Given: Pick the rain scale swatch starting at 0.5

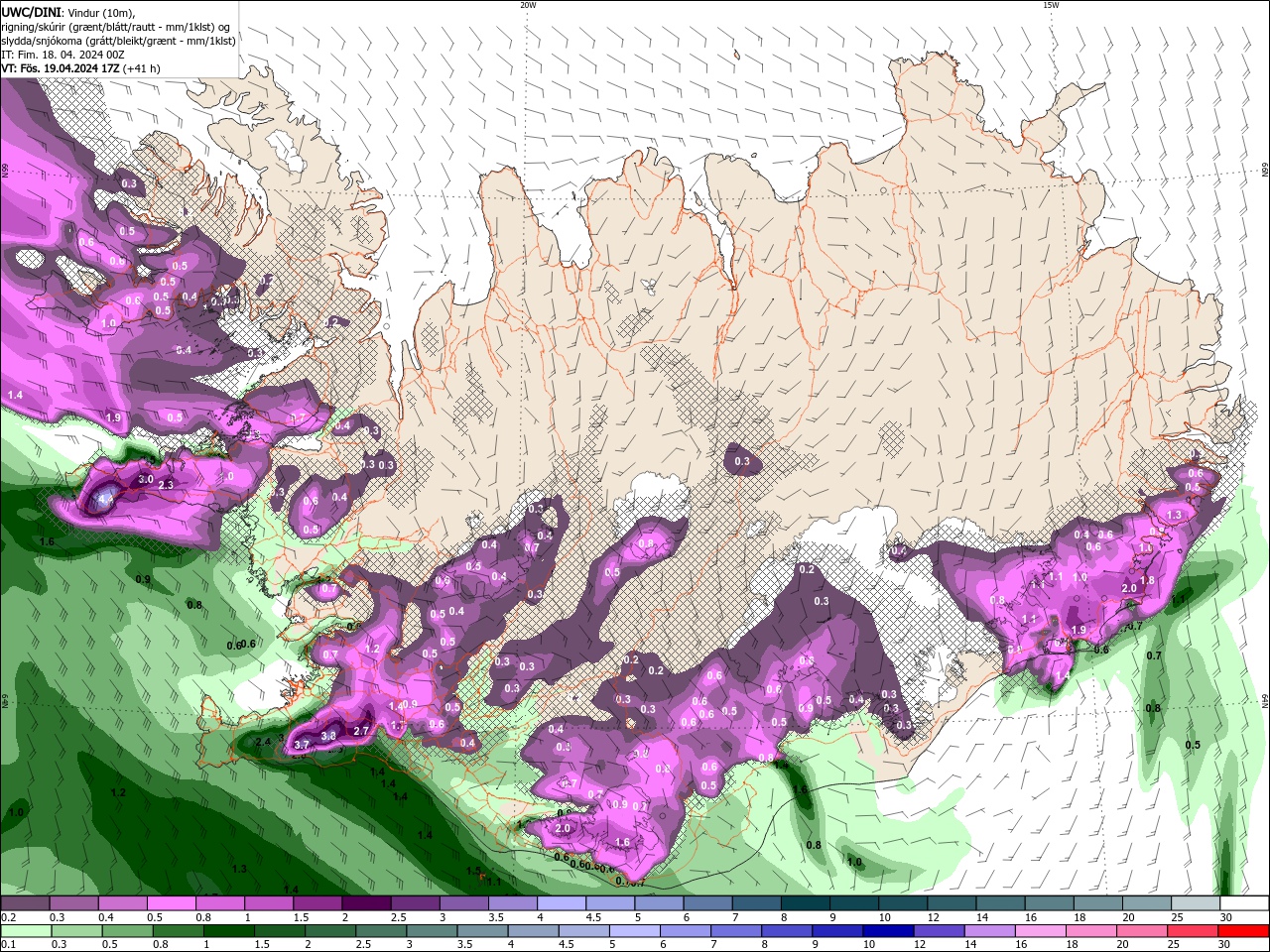Looking at the screenshot, I should coord(128,931).
